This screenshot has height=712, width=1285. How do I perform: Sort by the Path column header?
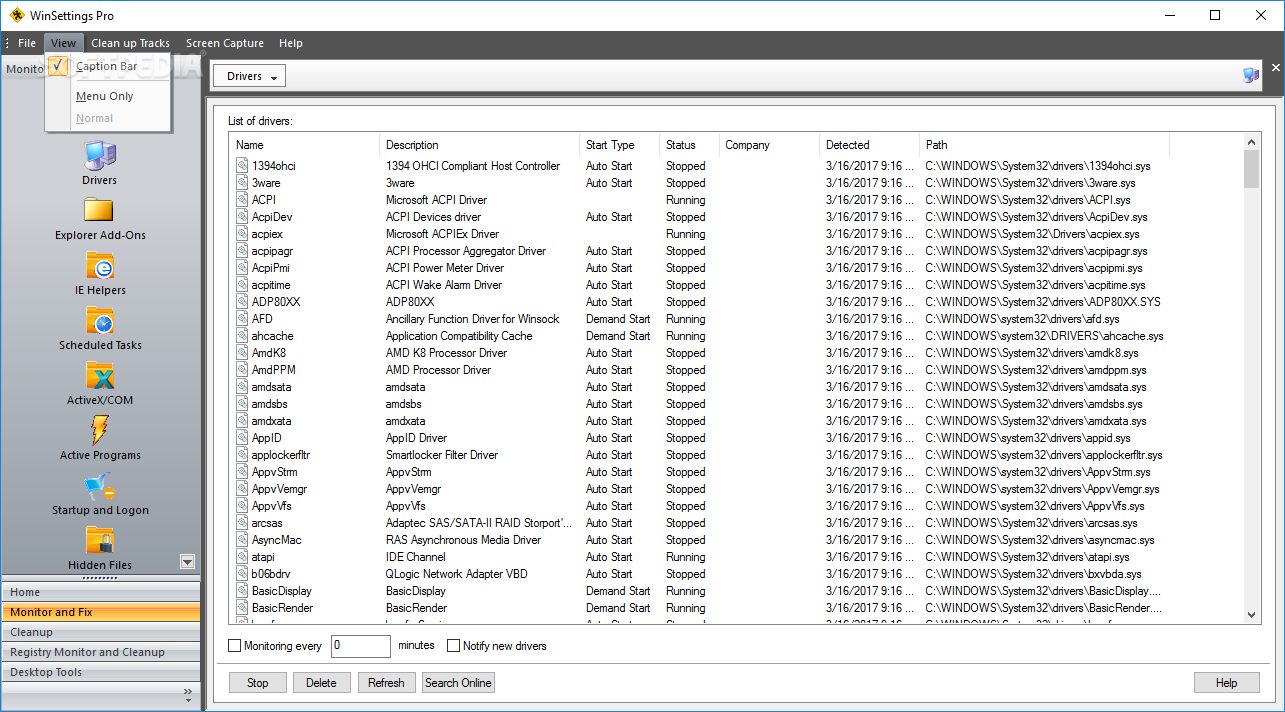click(1044, 145)
